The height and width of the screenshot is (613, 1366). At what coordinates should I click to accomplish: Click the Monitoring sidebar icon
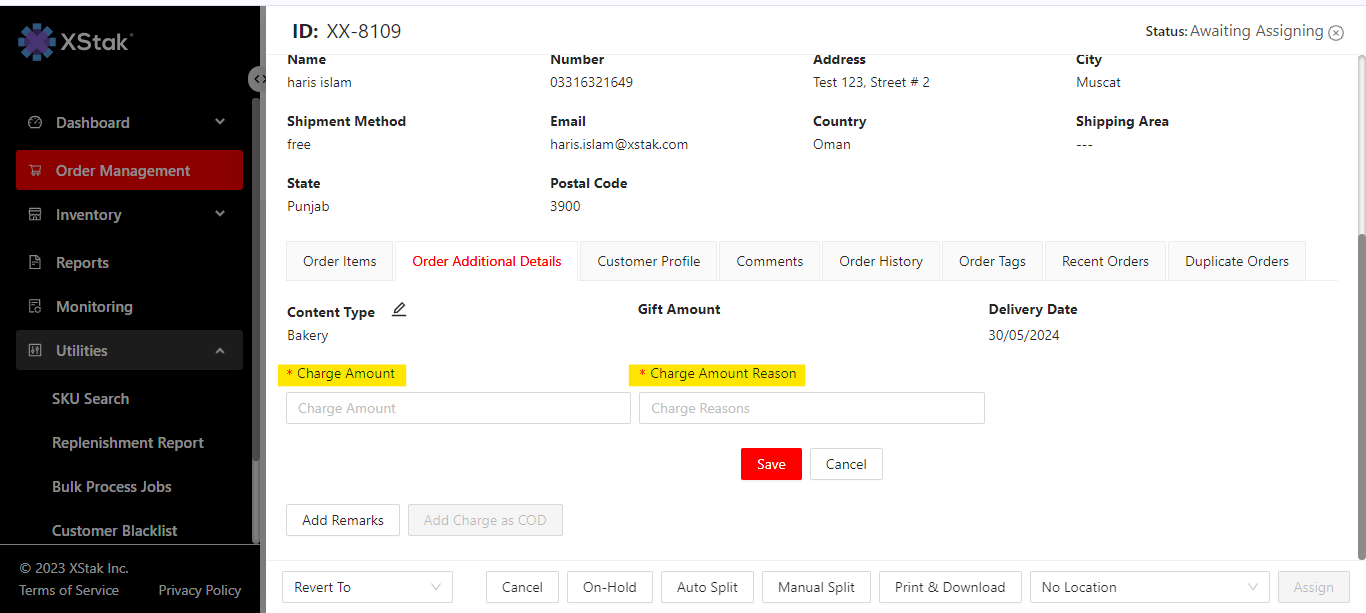coord(35,307)
